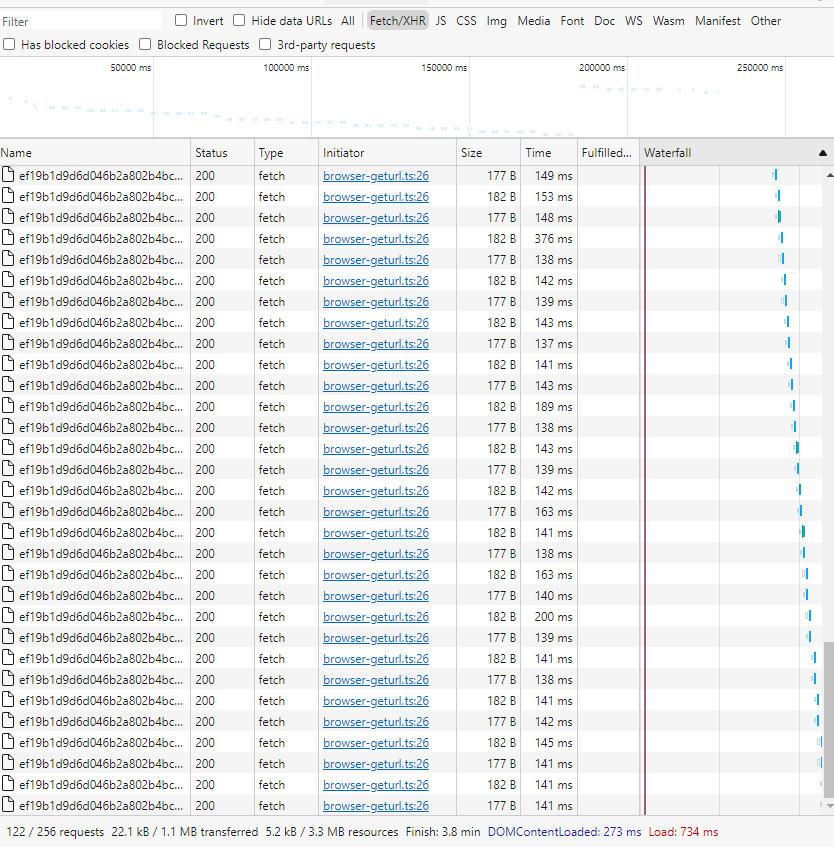Select the request name in the 137 ms row
Image resolution: width=834 pixels, height=847 pixels.
click(x=101, y=344)
